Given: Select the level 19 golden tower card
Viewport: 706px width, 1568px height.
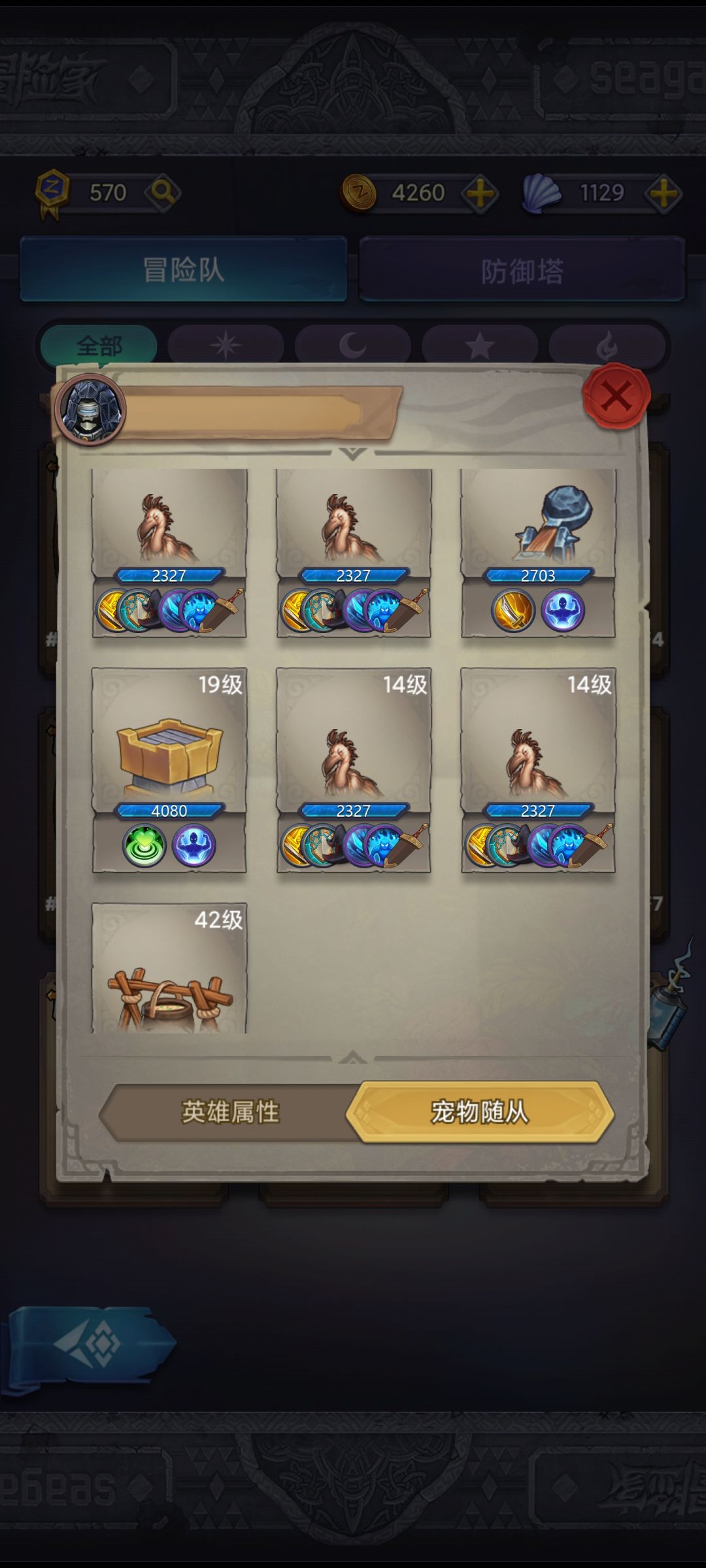Looking at the screenshot, I should [169, 770].
